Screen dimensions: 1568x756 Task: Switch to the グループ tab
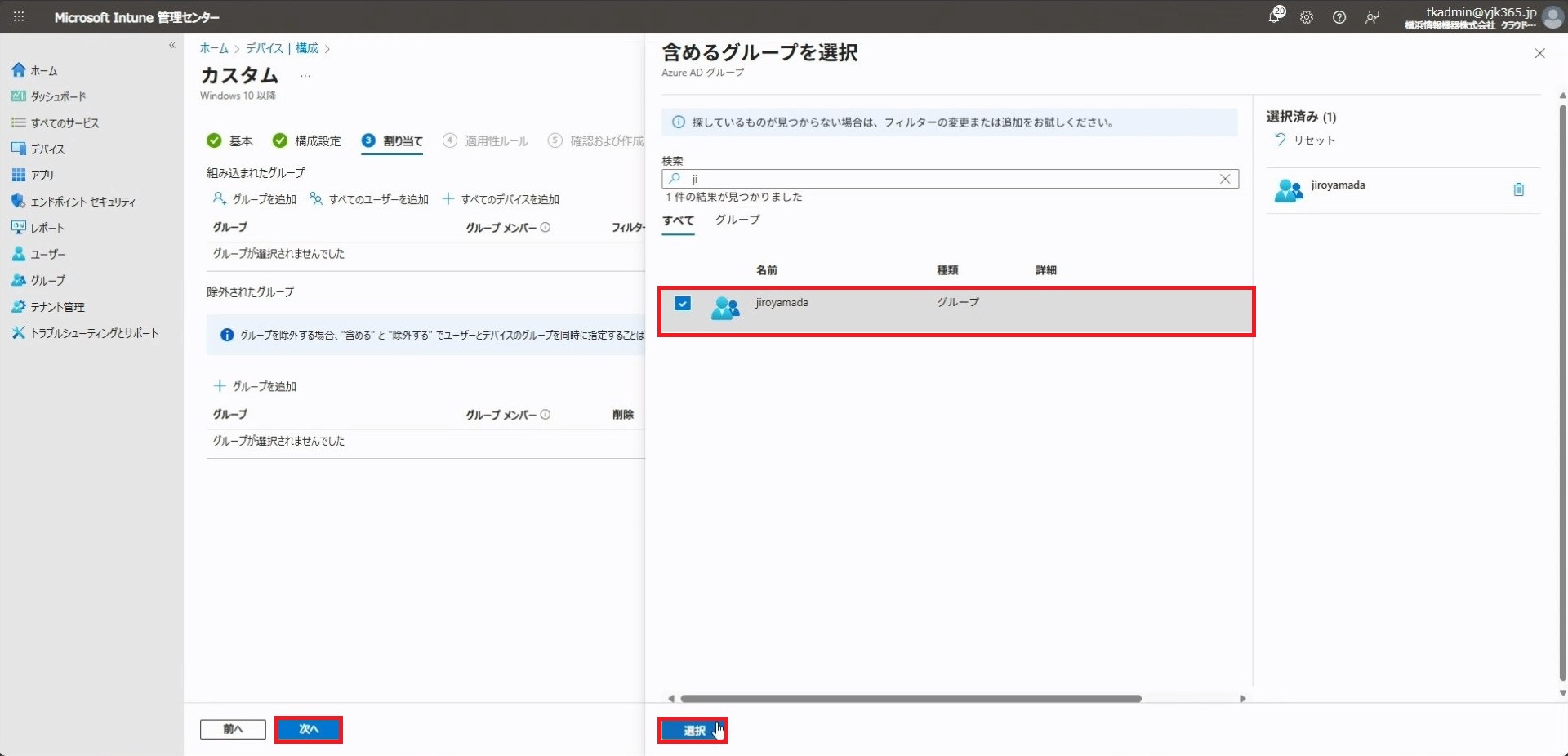(x=737, y=220)
